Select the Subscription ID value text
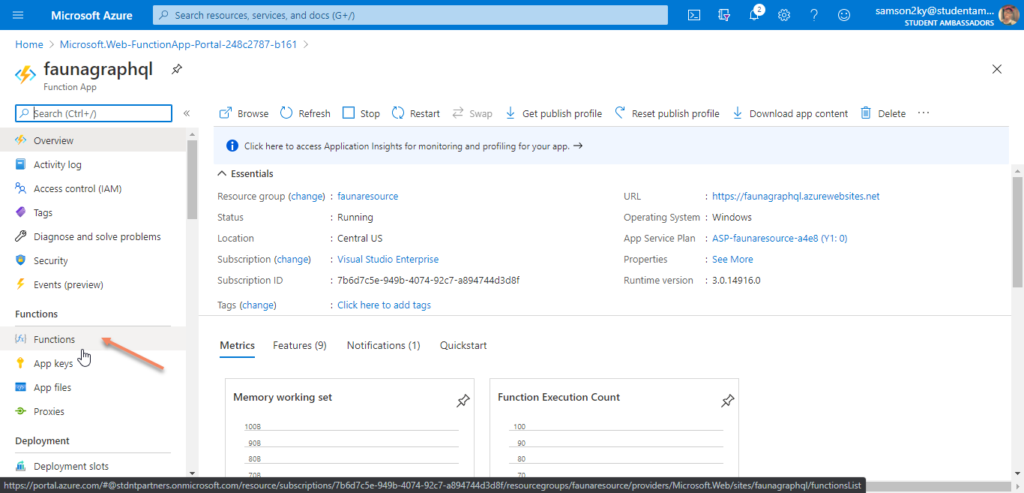The width and height of the screenshot is (1024, 493). click(428, 280)
